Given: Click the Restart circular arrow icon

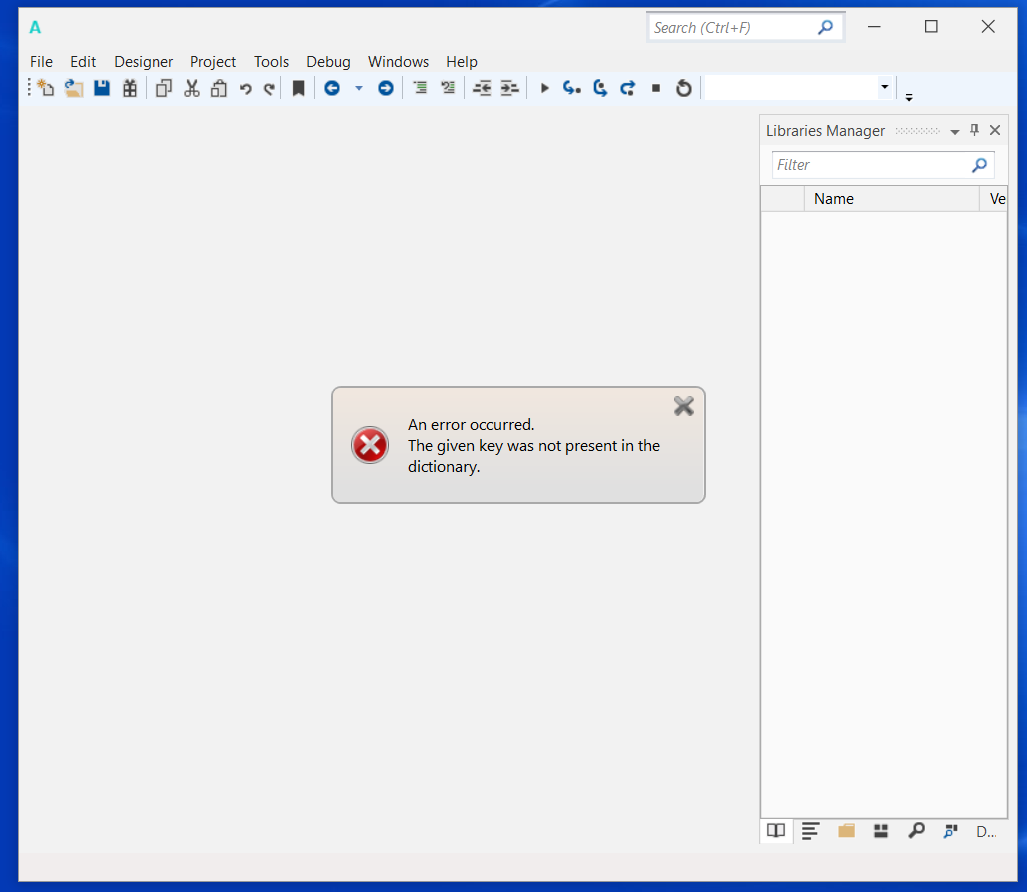Looking at the screenshot, I should click(x=683, y=88).
